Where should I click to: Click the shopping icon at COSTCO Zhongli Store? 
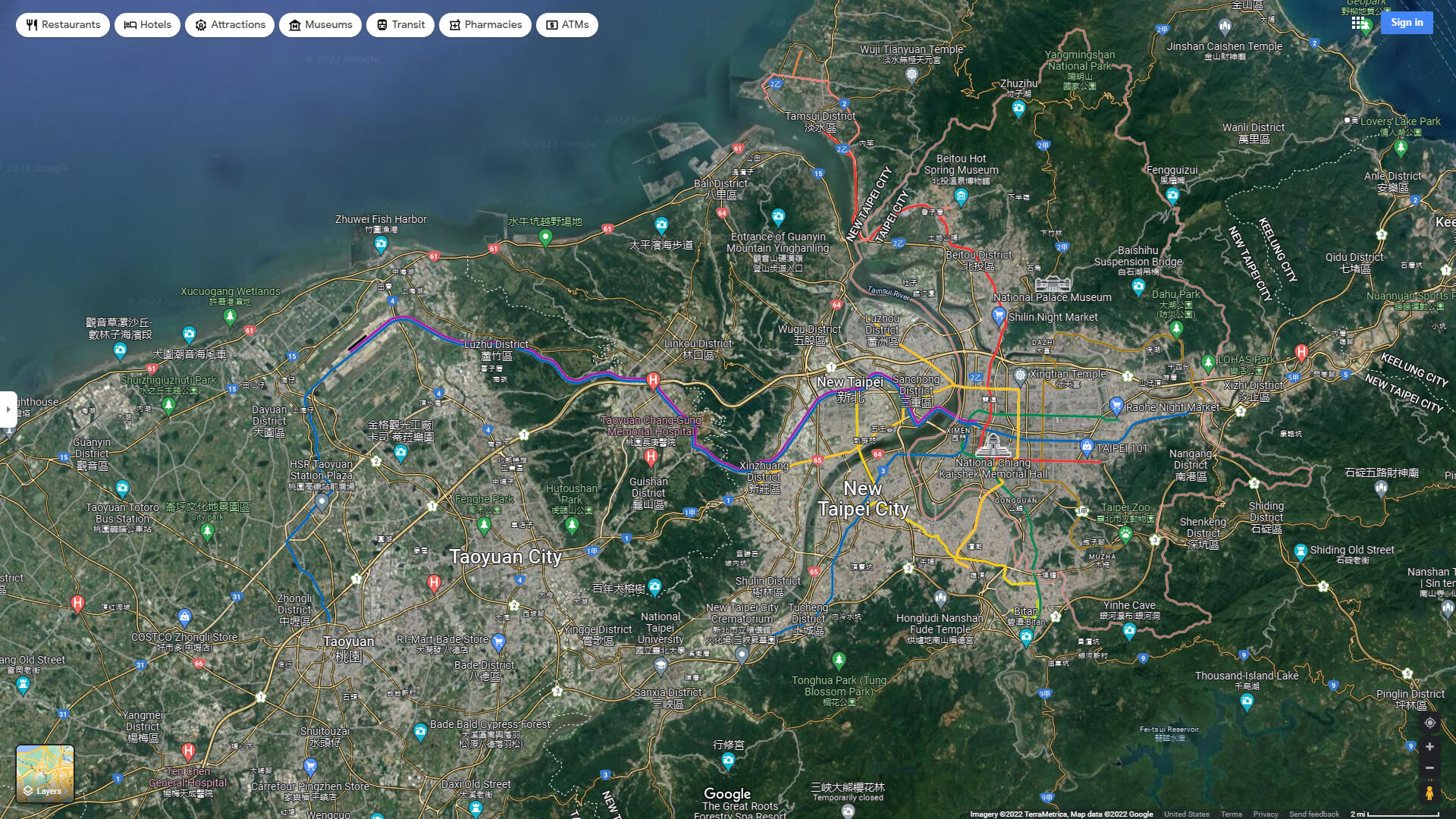point(184,617)
